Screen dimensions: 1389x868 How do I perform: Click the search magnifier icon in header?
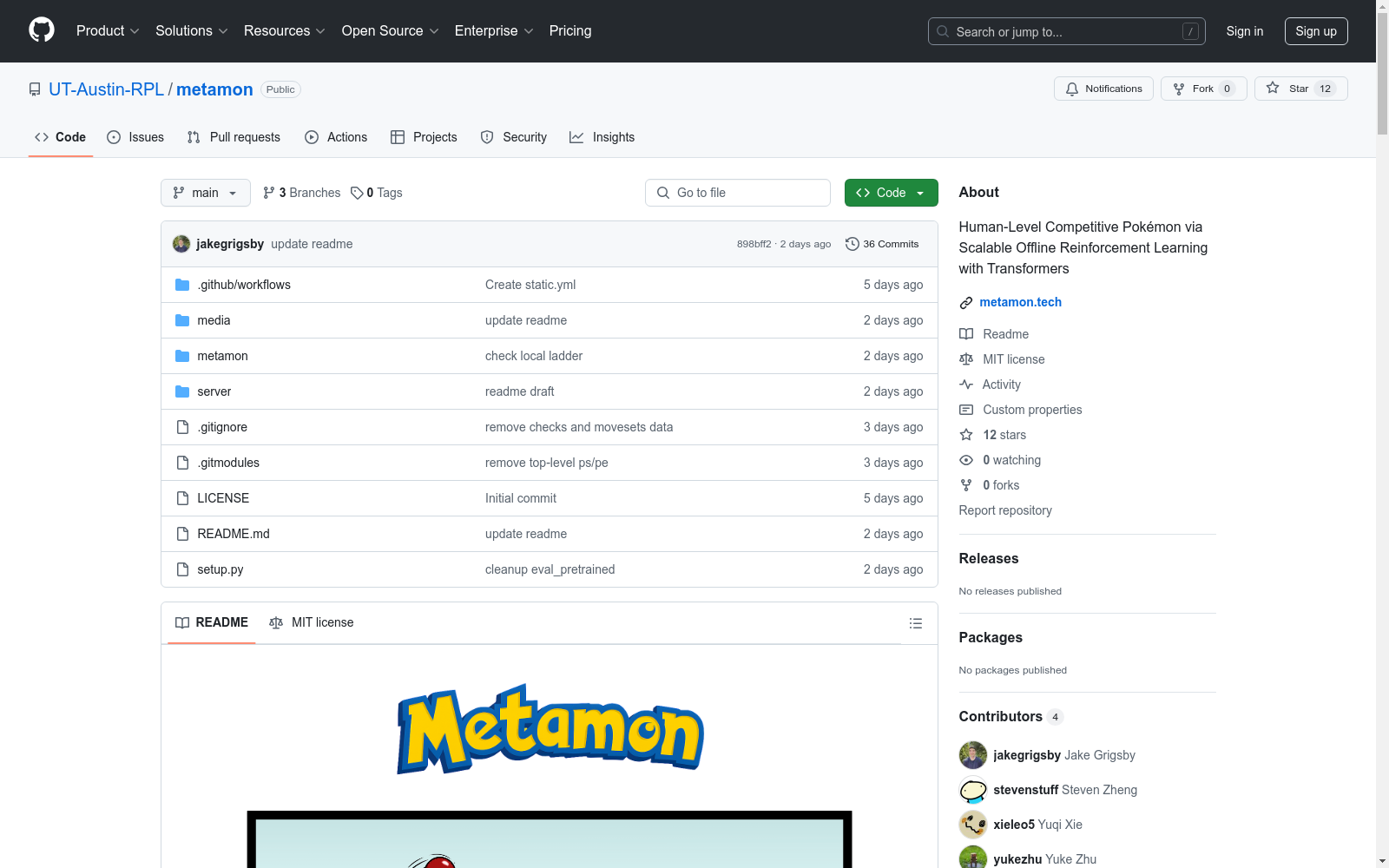point(943,31)
